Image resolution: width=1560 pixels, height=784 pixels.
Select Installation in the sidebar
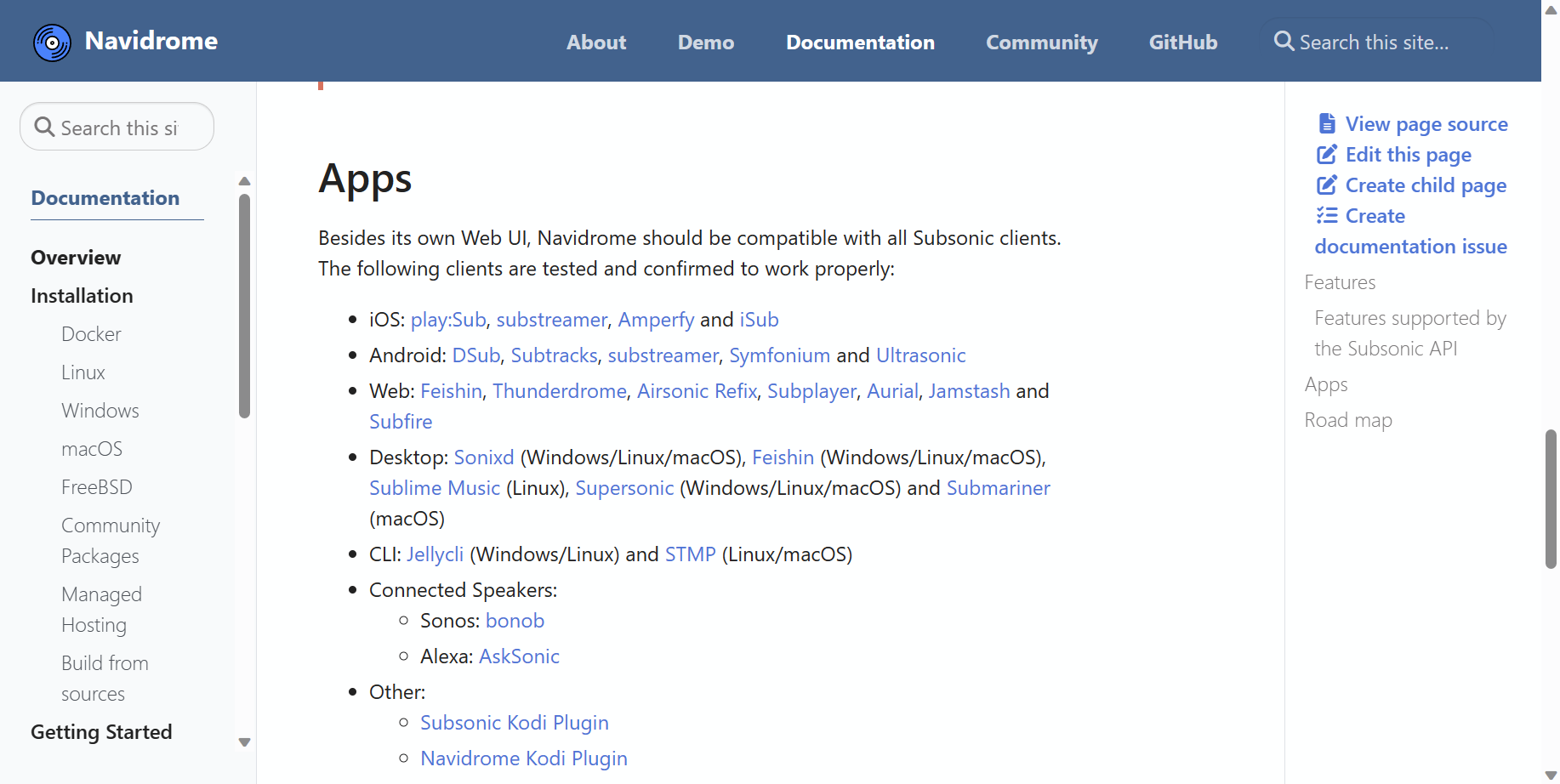click(x=82, y=296)
